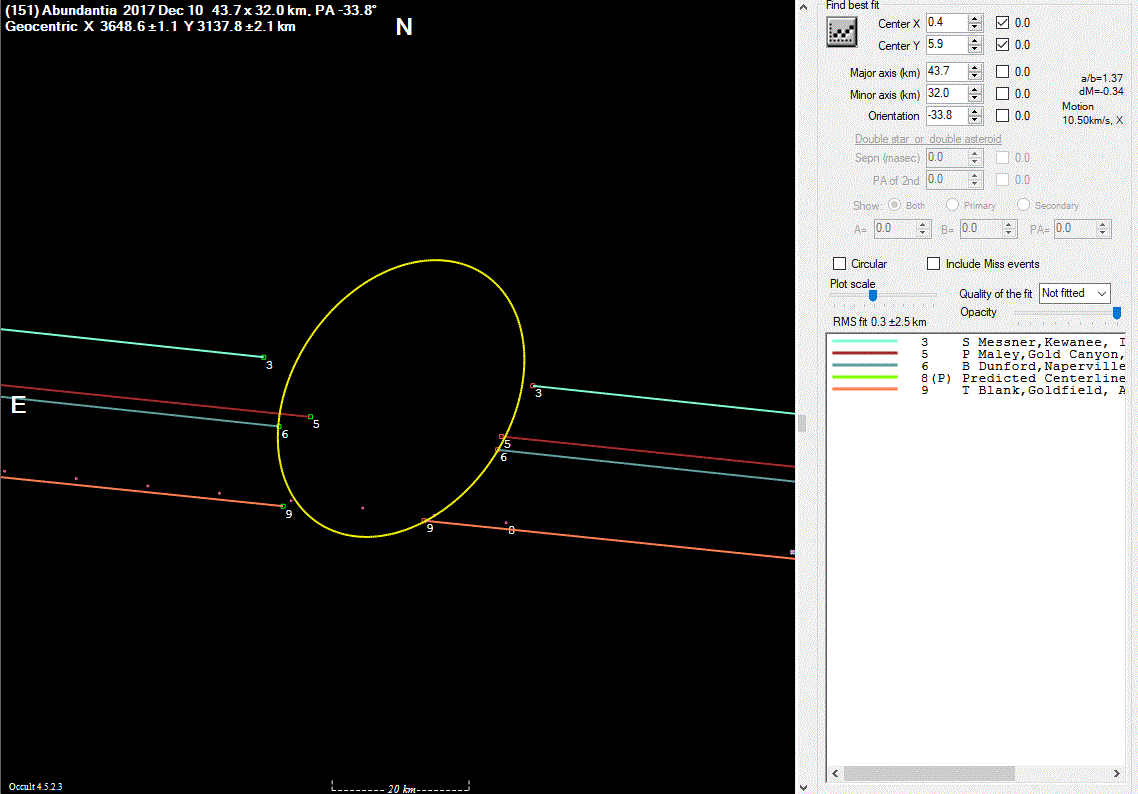Viewport: 1138px width, 794px height.
Task: Decrease Minor axis with the down spinner
Action: click(x=975, y=99)
